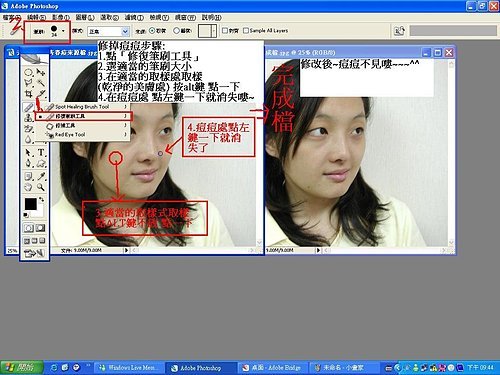The height and width of the screenshot is (375, 500).
Task: Select the Custom Shape tool
Action: (41, 163)
